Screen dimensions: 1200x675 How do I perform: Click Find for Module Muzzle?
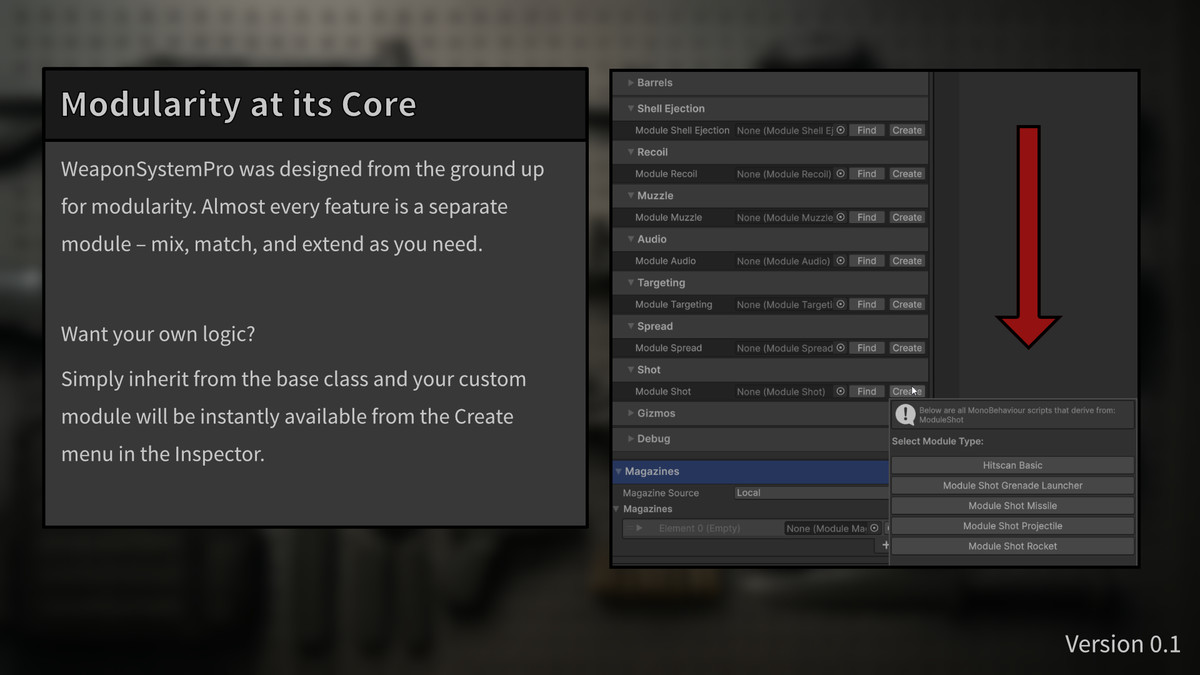coord(867,217)
